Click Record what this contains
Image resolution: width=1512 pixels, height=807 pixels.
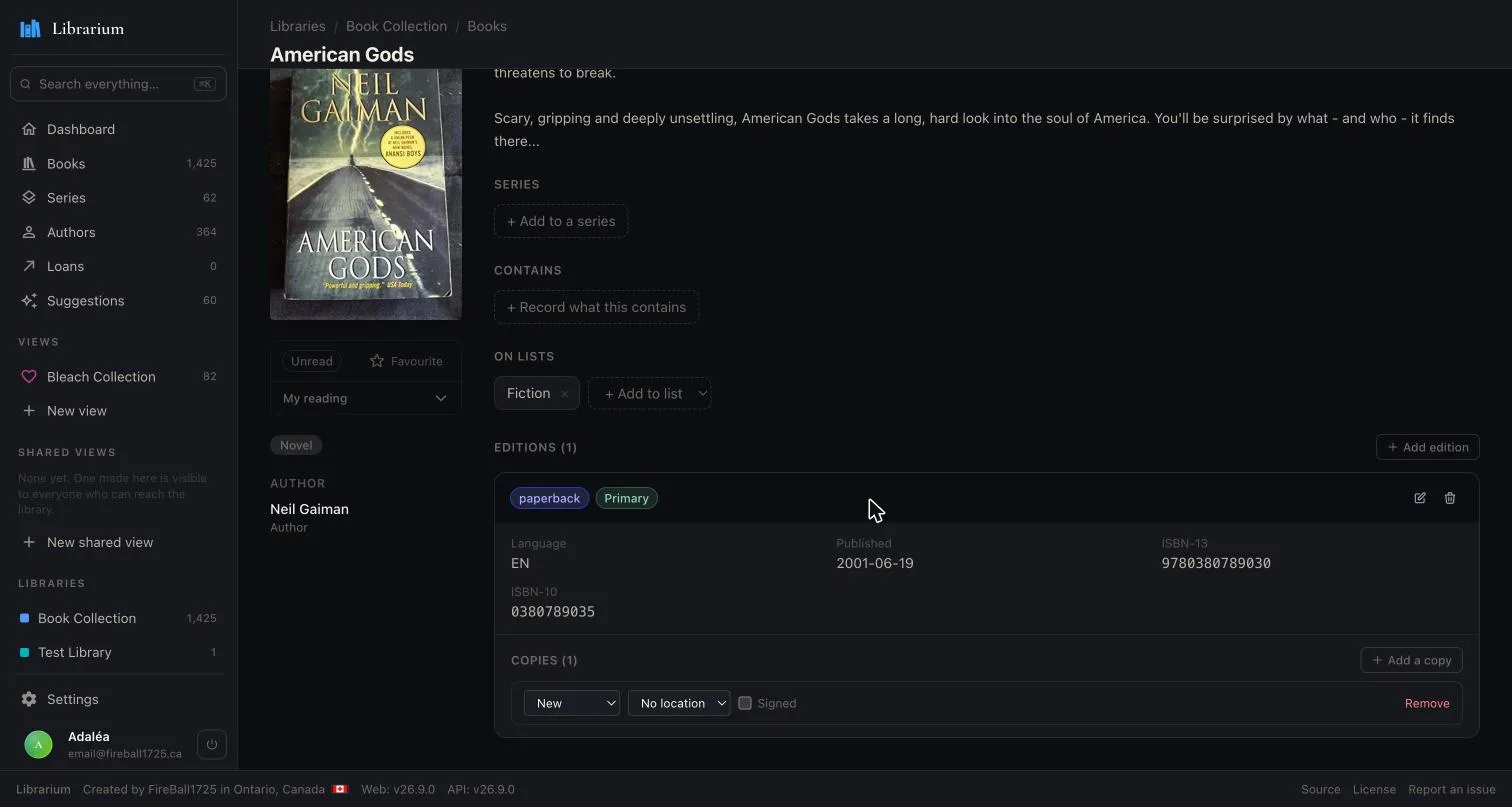click(596, 307)
